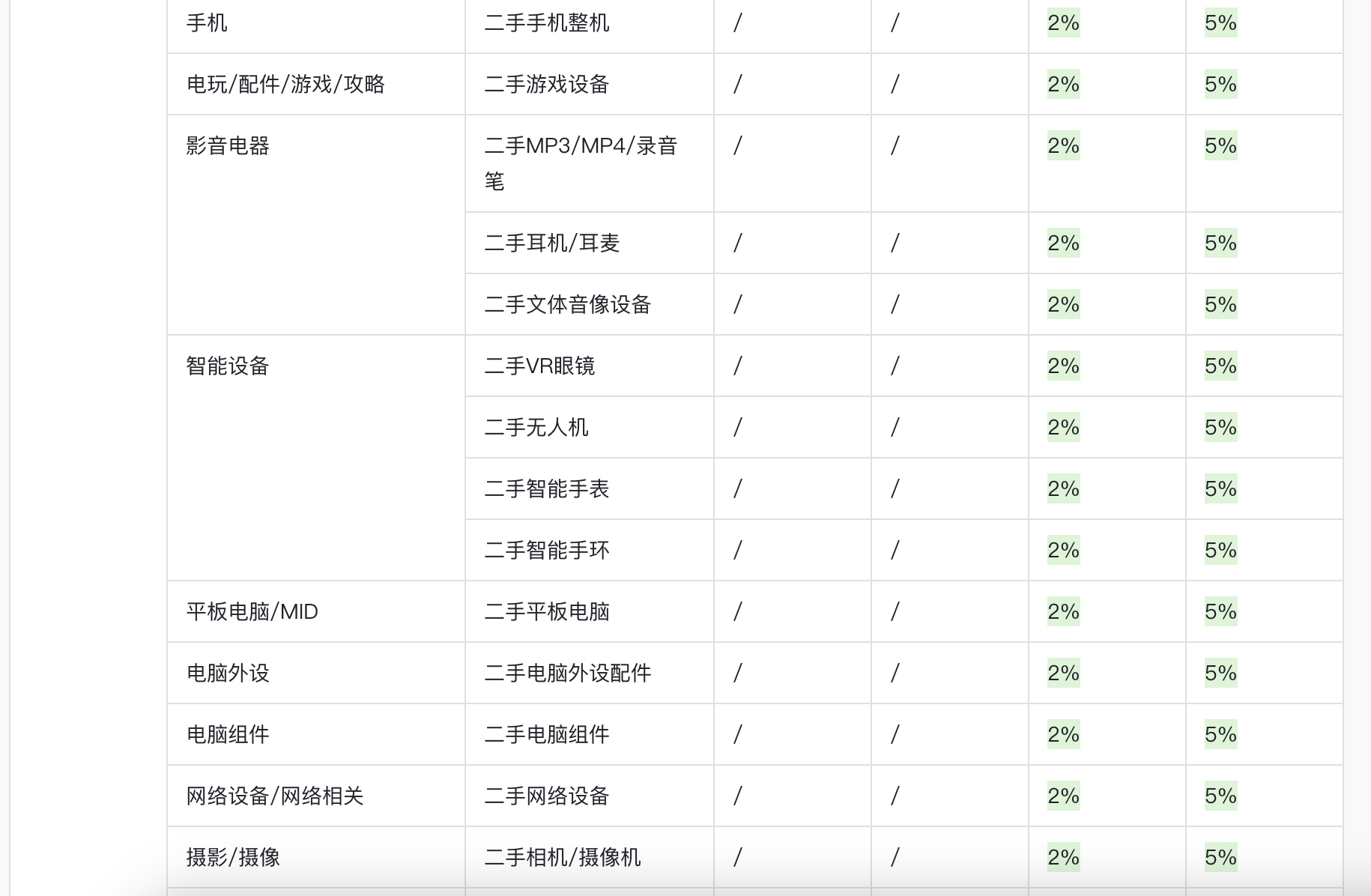Select the 二手相机/摄像机 cell

(x=563, y=857)
